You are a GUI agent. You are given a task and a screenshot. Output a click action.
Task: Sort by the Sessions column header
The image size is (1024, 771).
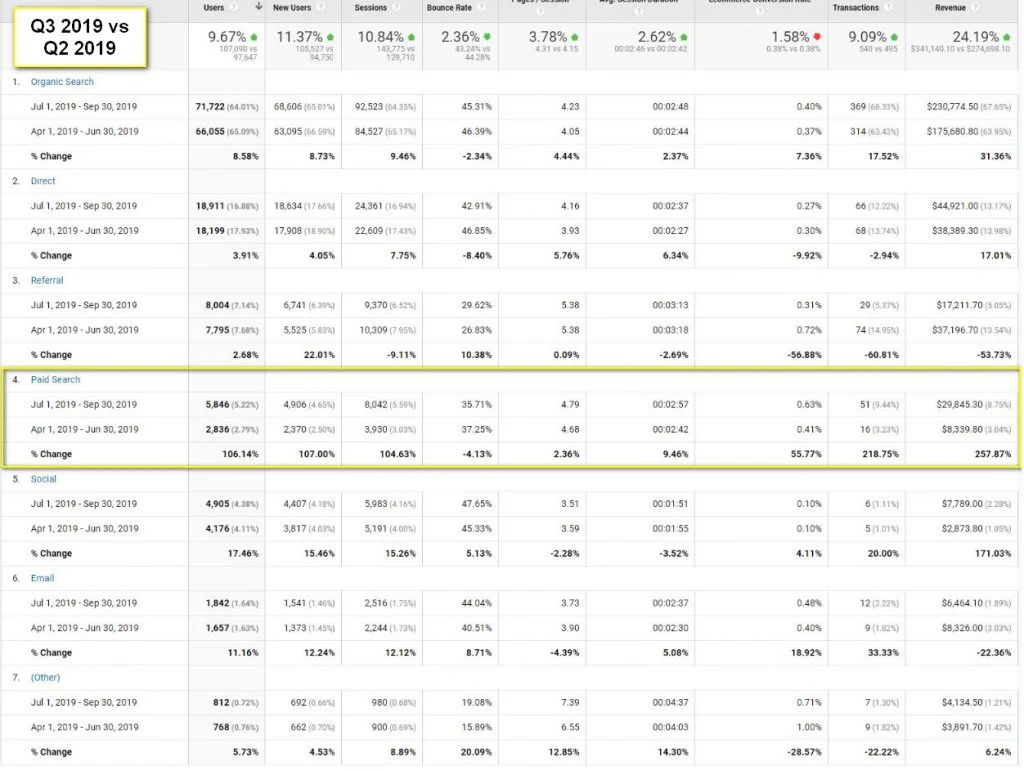[370, 7]
